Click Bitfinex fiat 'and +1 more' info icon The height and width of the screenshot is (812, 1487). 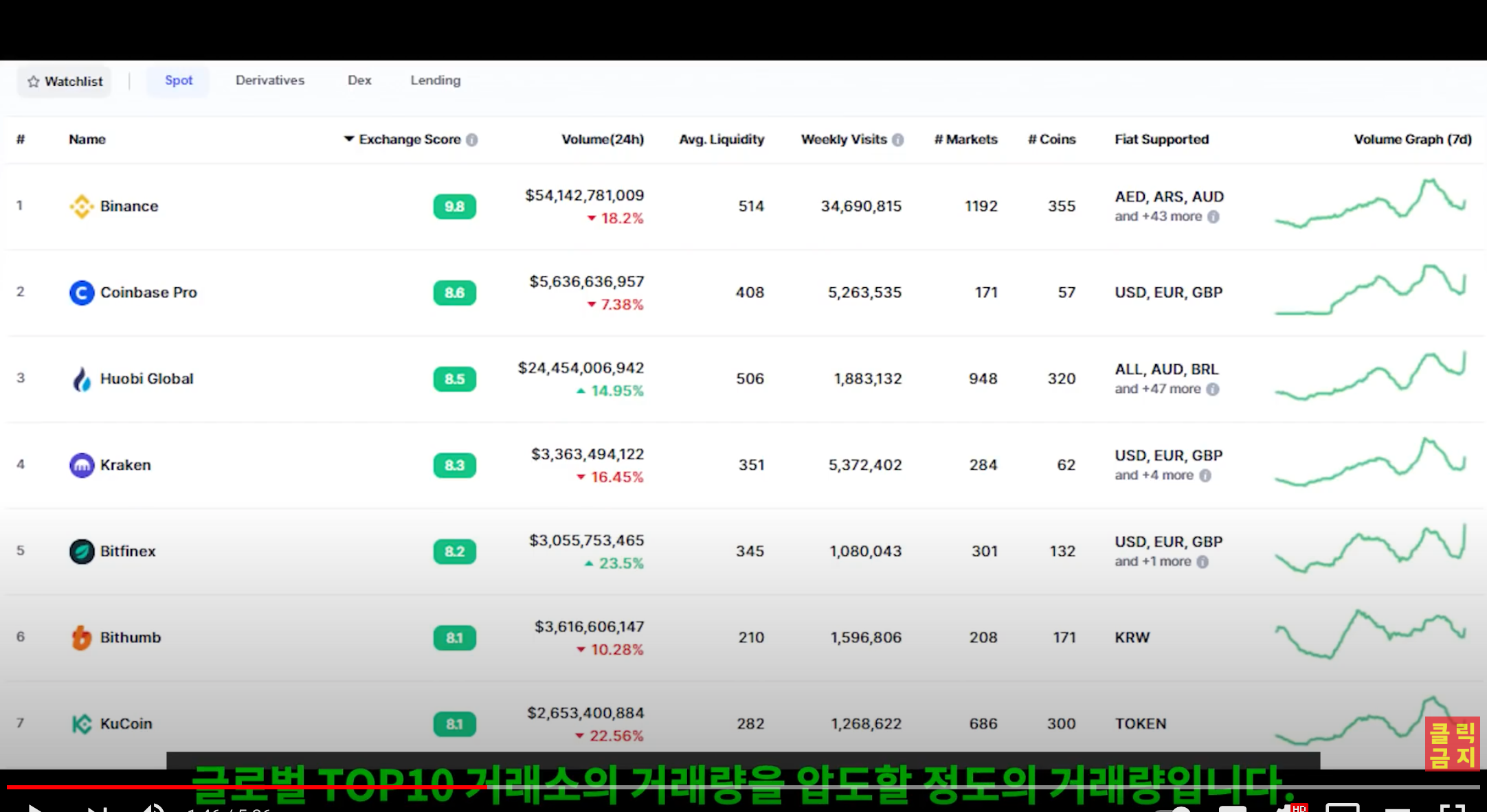(1203, 562)
